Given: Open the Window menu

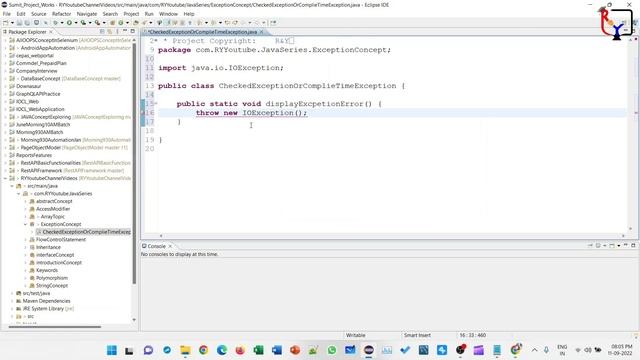Looking at the screenshot, I should coord(168,14).
